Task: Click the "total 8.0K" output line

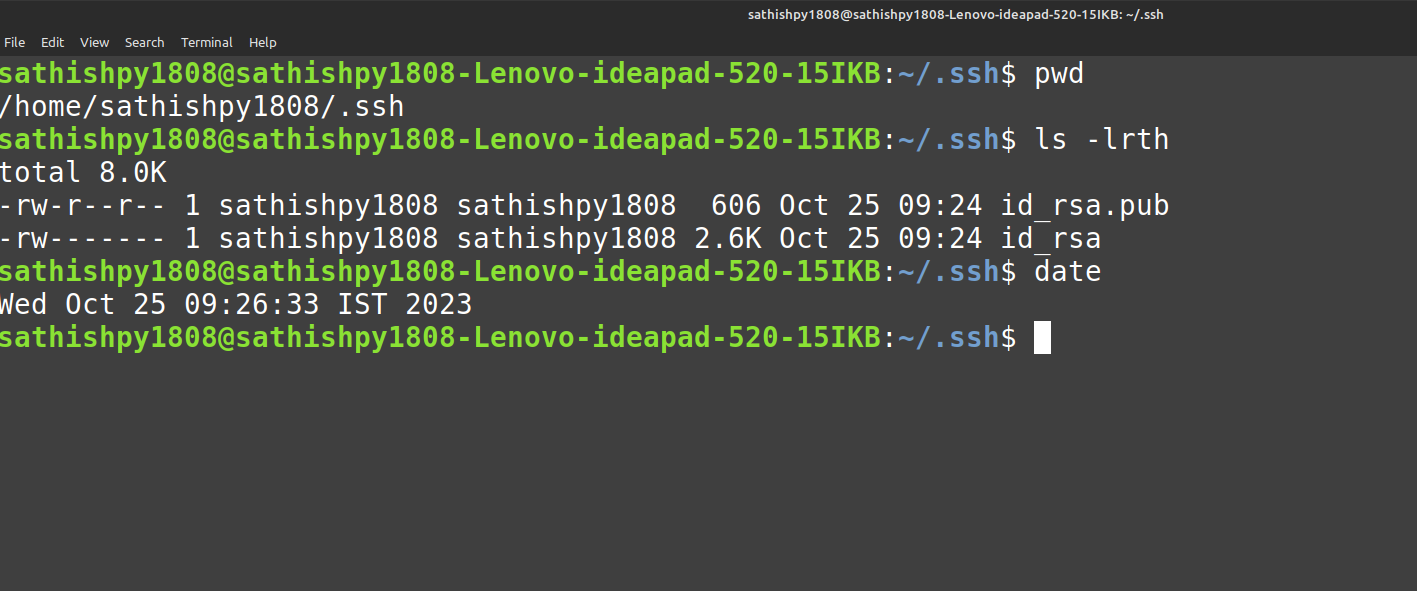Action: pos(84,173)
